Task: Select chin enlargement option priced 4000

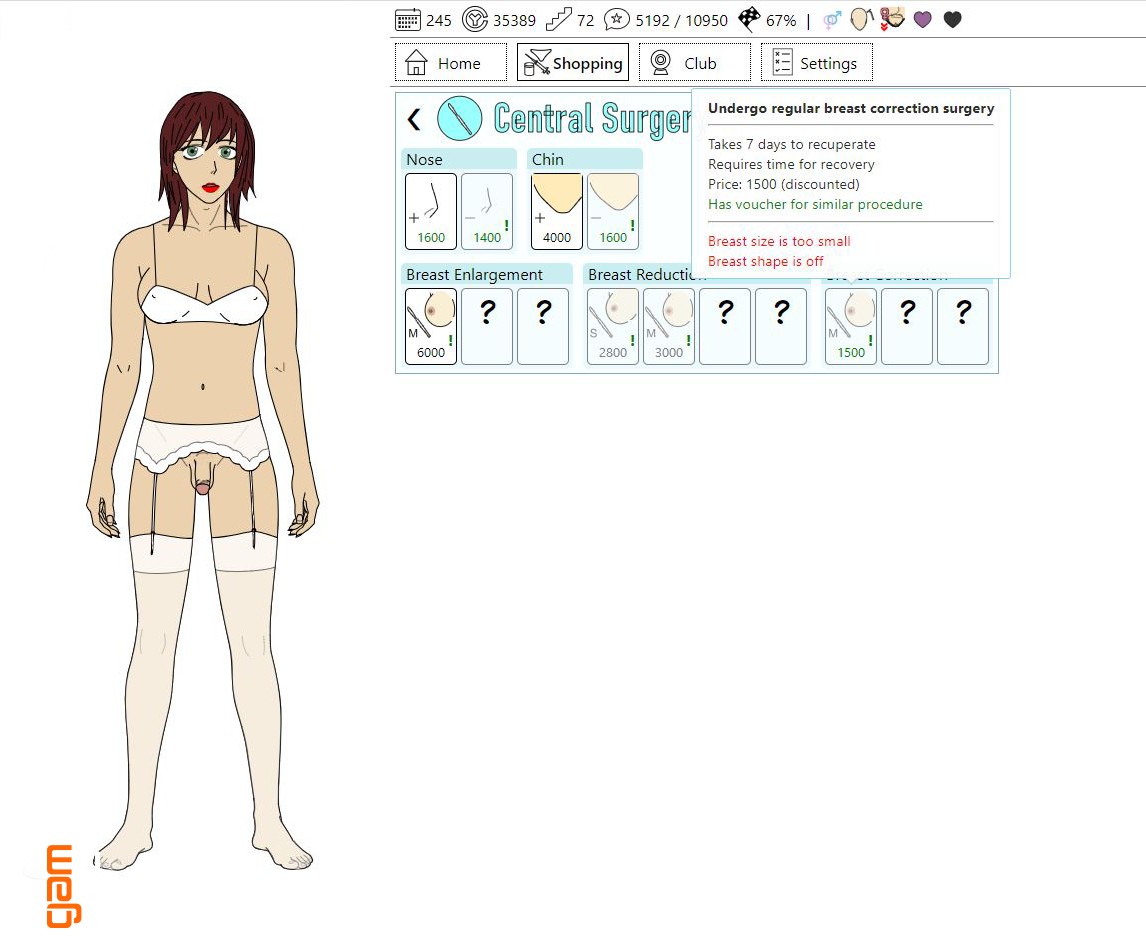Action: point(557,211)
